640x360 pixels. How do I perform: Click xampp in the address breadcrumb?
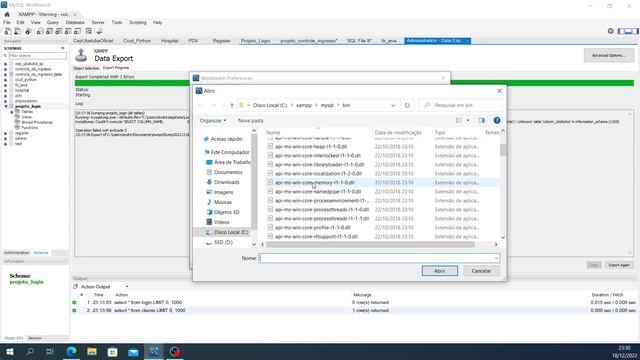tap(304, 105)
